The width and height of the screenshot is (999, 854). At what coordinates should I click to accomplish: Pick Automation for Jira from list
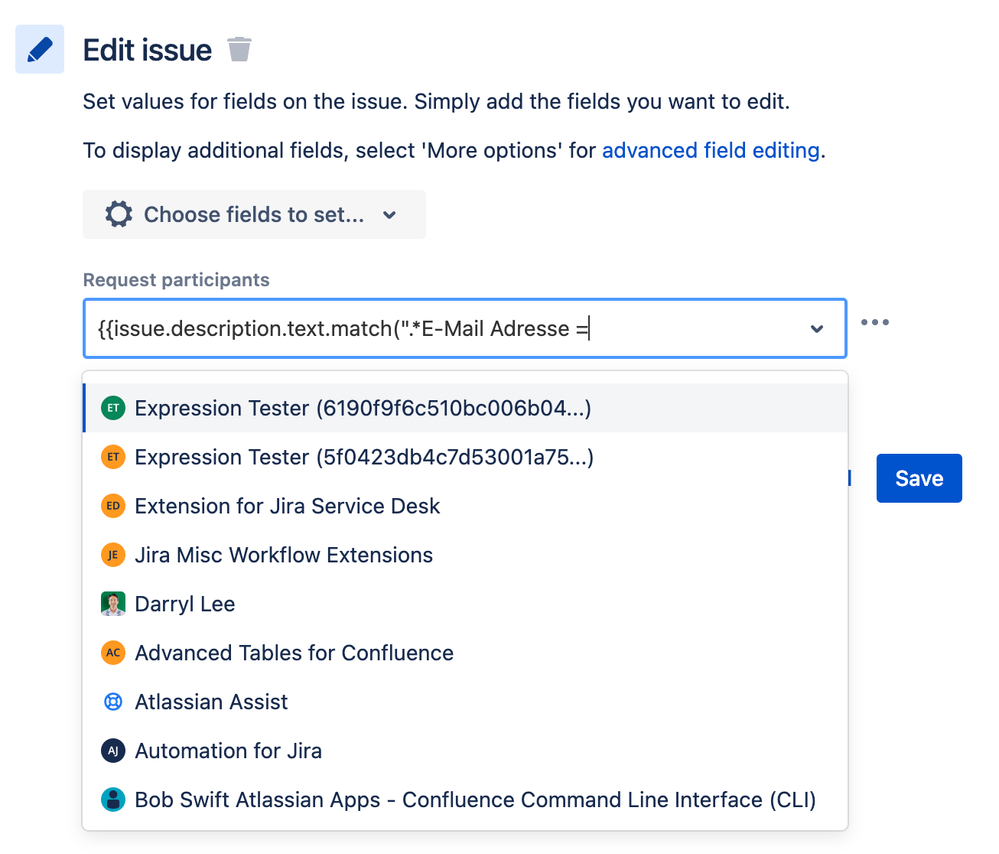pos(465,751)
